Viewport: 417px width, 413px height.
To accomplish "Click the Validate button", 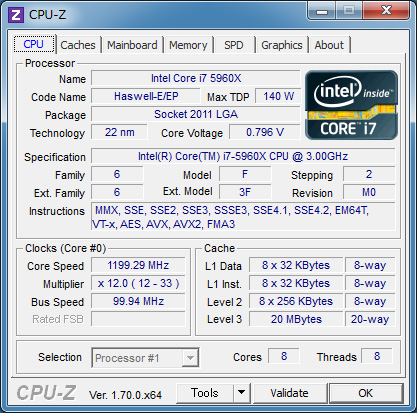I will (x=289, y=393).
